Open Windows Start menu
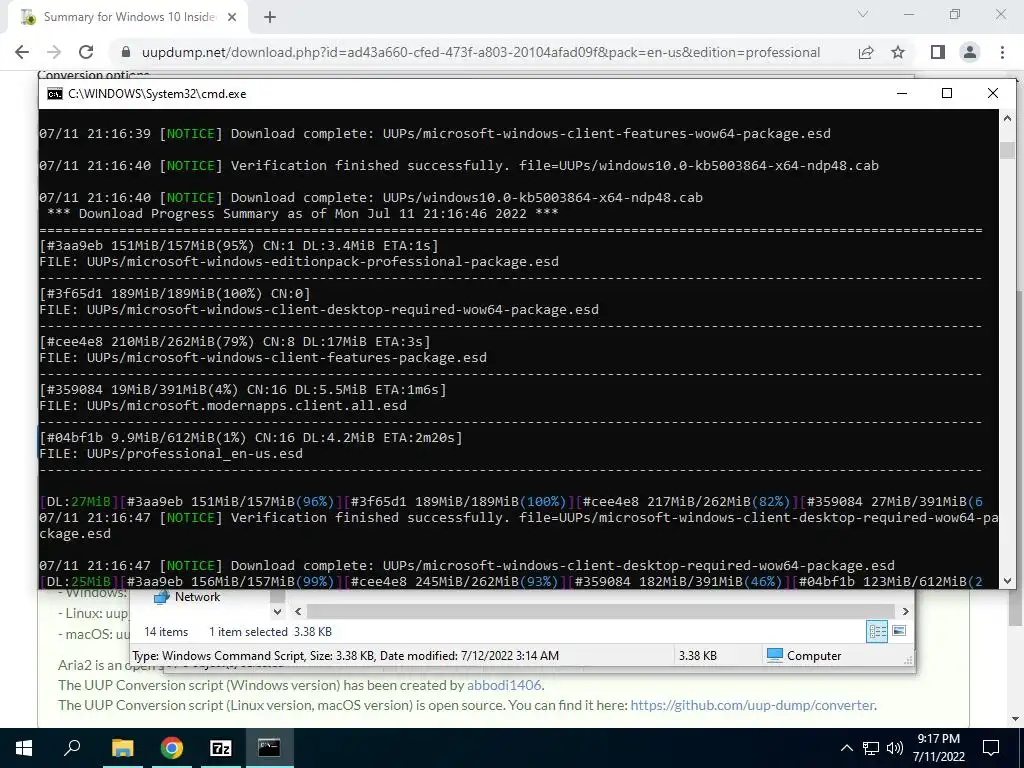 24,748
